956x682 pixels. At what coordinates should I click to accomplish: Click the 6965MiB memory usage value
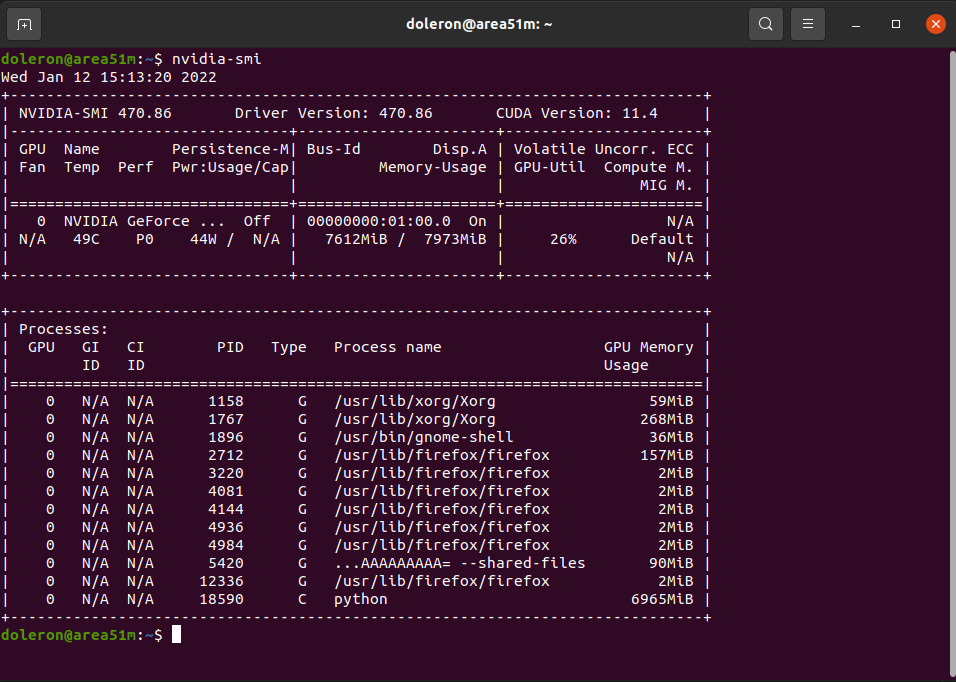pyautogui.click(x=662, y=599)
